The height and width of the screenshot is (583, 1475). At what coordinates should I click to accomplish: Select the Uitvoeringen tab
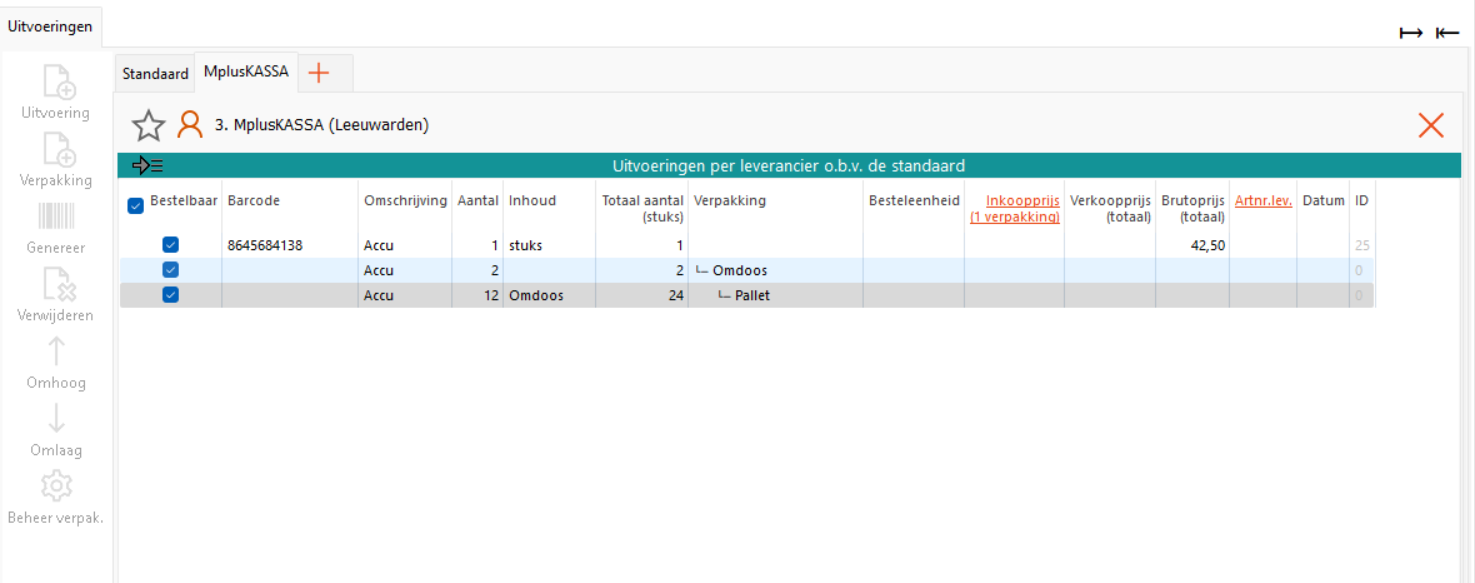pos(50,27)
